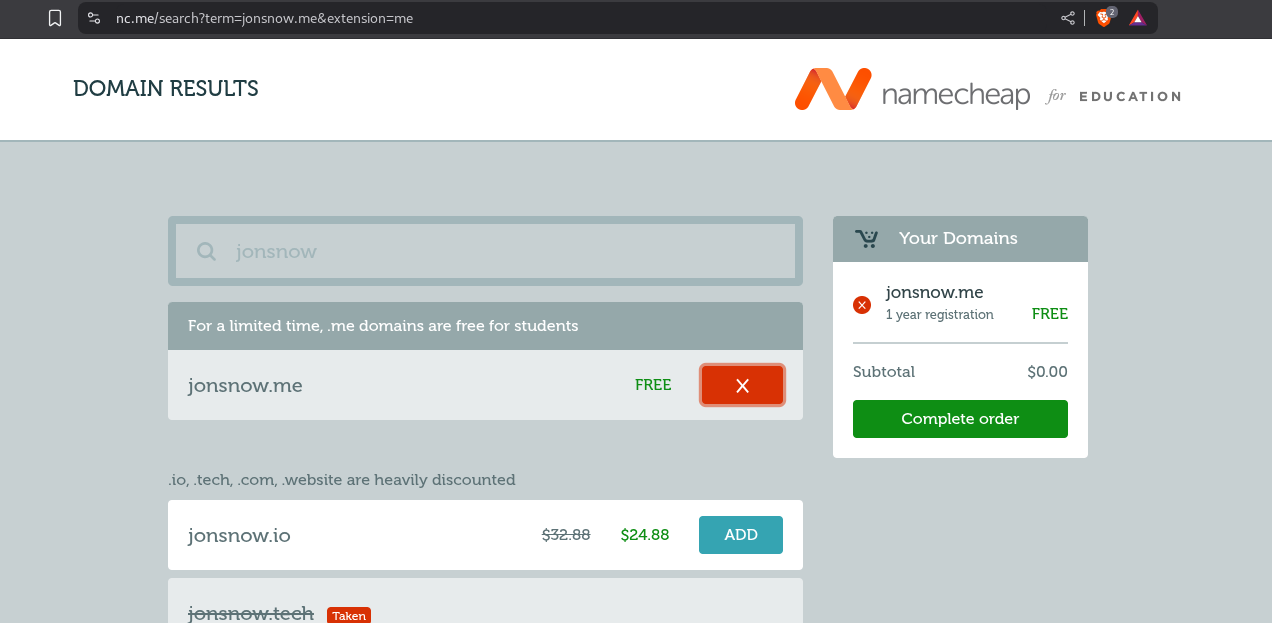Click the jonsnow.io domain name
1272x623 pixels.
(239, 535)
